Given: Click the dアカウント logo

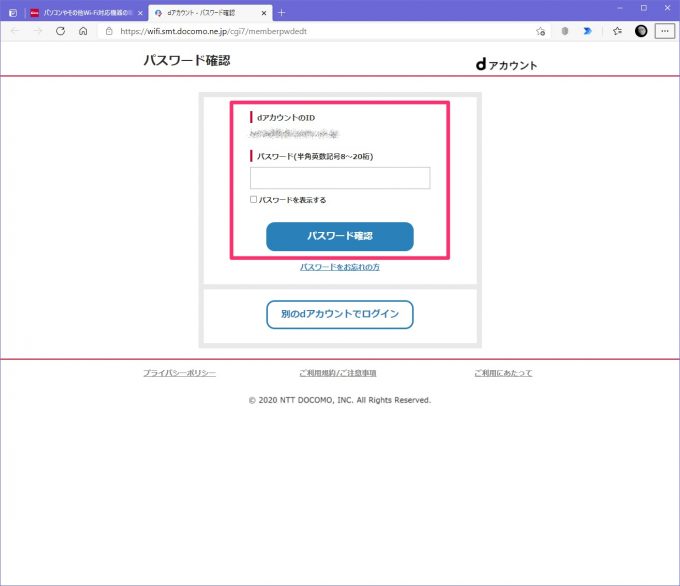Looking at the screenshot, I should [x=507, y=65].
